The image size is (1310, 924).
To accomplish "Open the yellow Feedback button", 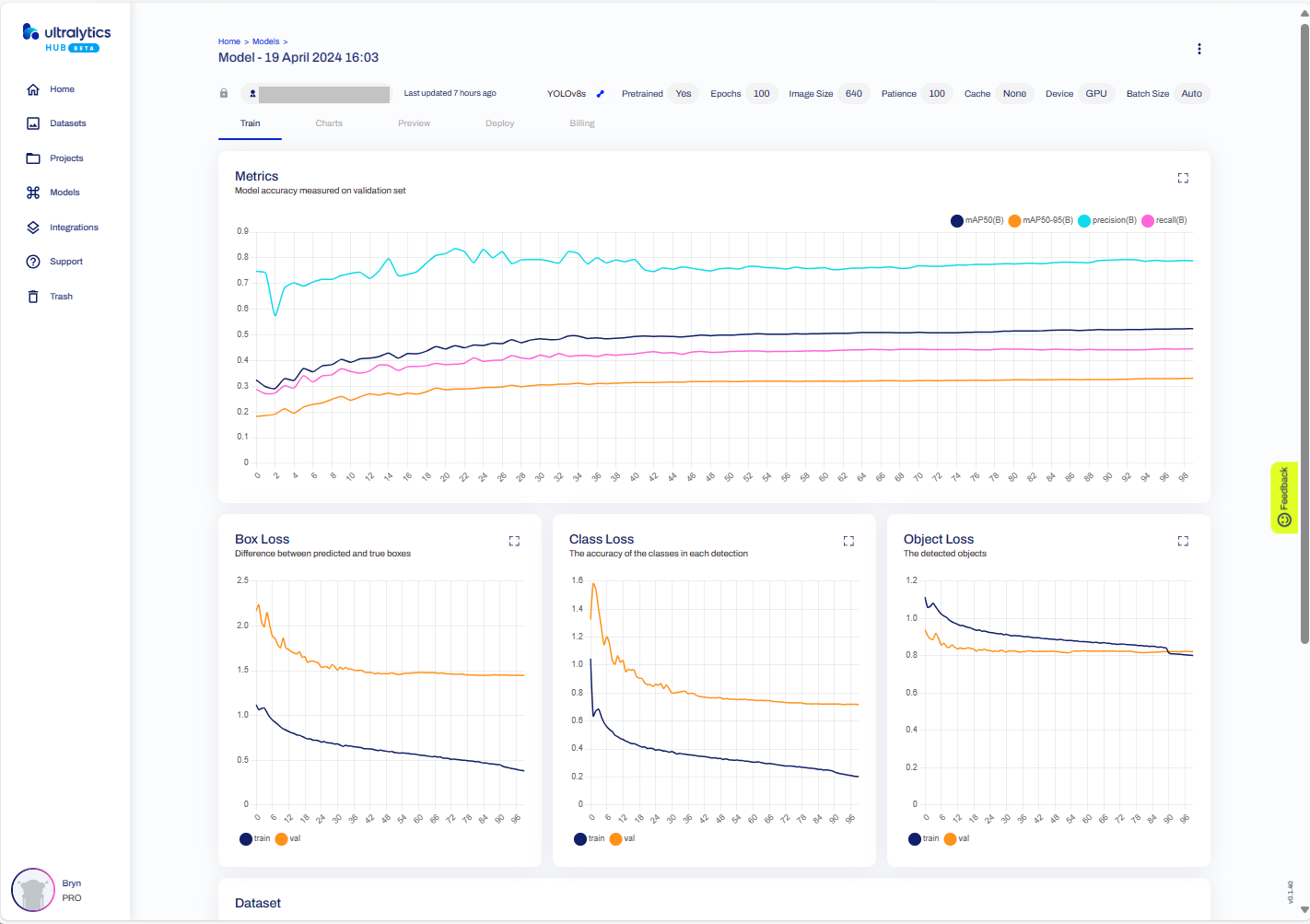I will click(x=1284, y=497).
